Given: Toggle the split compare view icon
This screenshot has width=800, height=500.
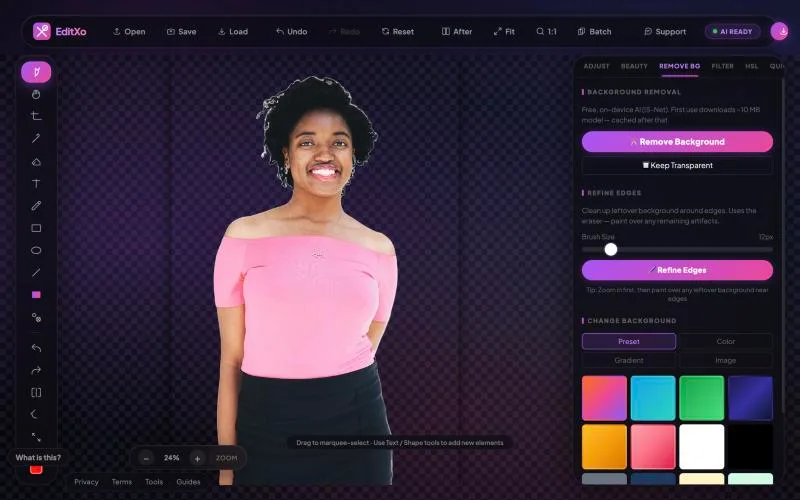Looking at the screenshot, I should [36, 392].
